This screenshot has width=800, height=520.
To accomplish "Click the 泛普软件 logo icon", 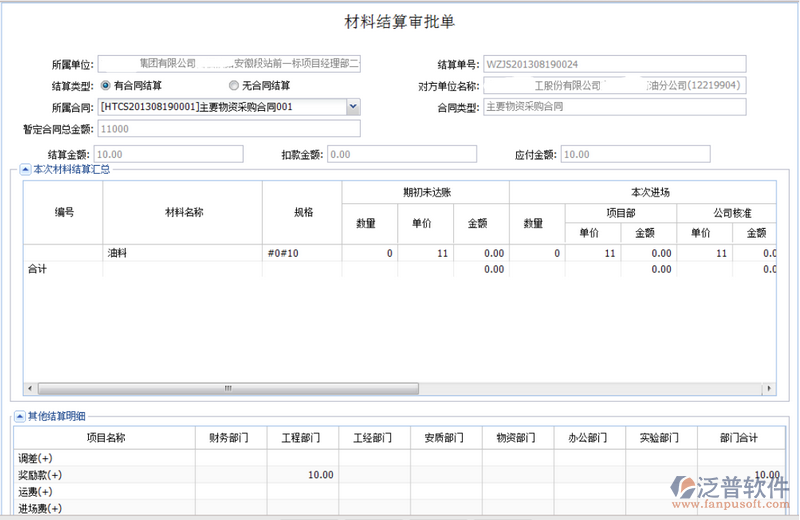I will [x=686, y=489].
